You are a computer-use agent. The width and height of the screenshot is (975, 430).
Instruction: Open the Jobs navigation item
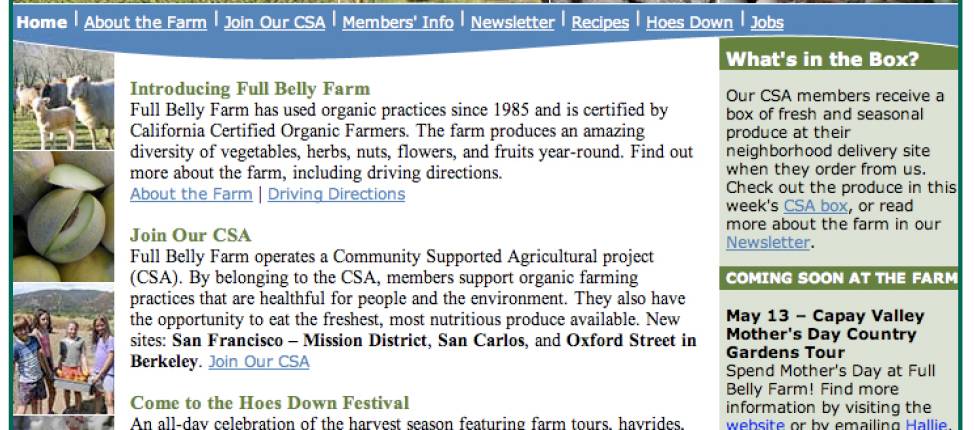[767, 22]
